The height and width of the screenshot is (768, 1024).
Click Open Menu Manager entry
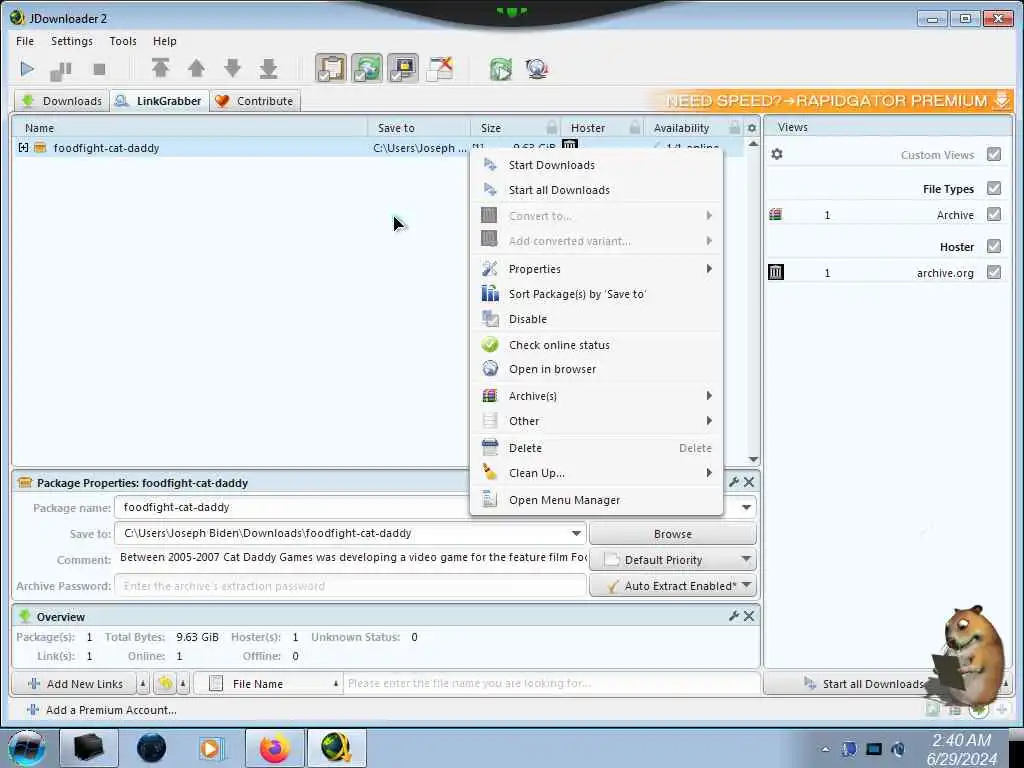(596, 500)
